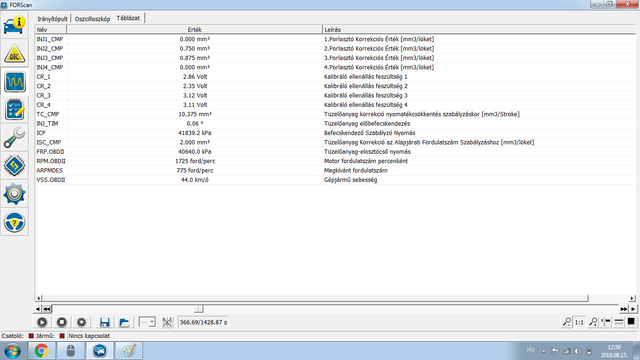This screenshot has width=640, height=360.
Task: Click the Leírás column header
Action: [479, 29]
